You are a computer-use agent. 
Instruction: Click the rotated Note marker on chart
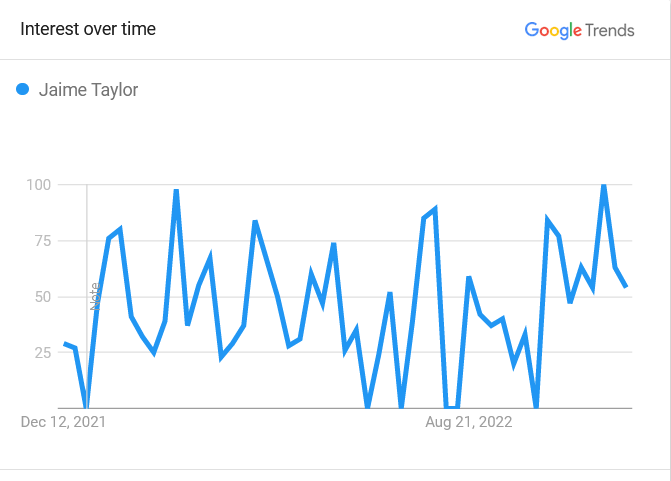tap(95, 296)
